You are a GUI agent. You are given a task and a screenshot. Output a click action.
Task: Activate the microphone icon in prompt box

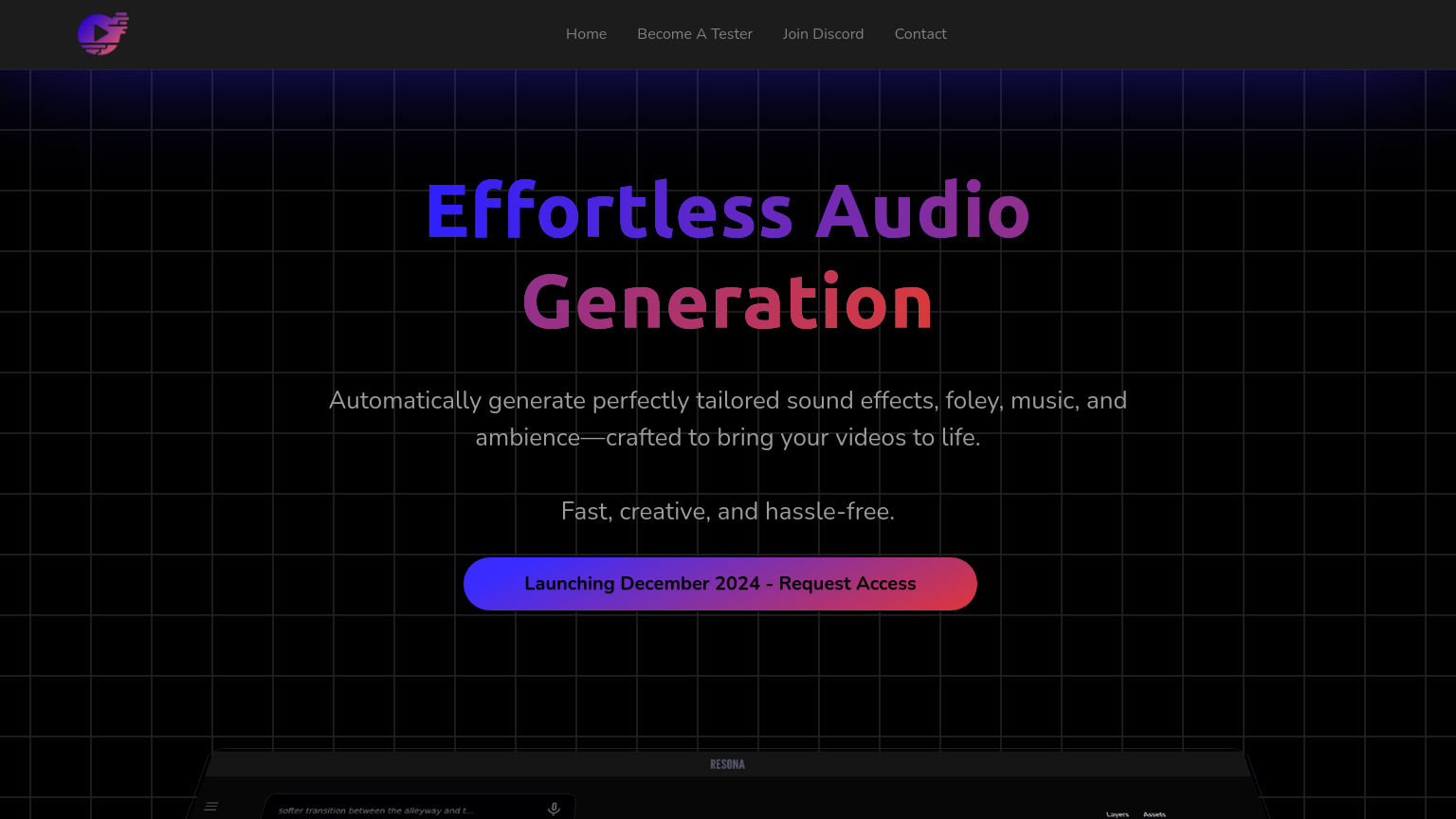pyautogui.click(x=554, y=809)
